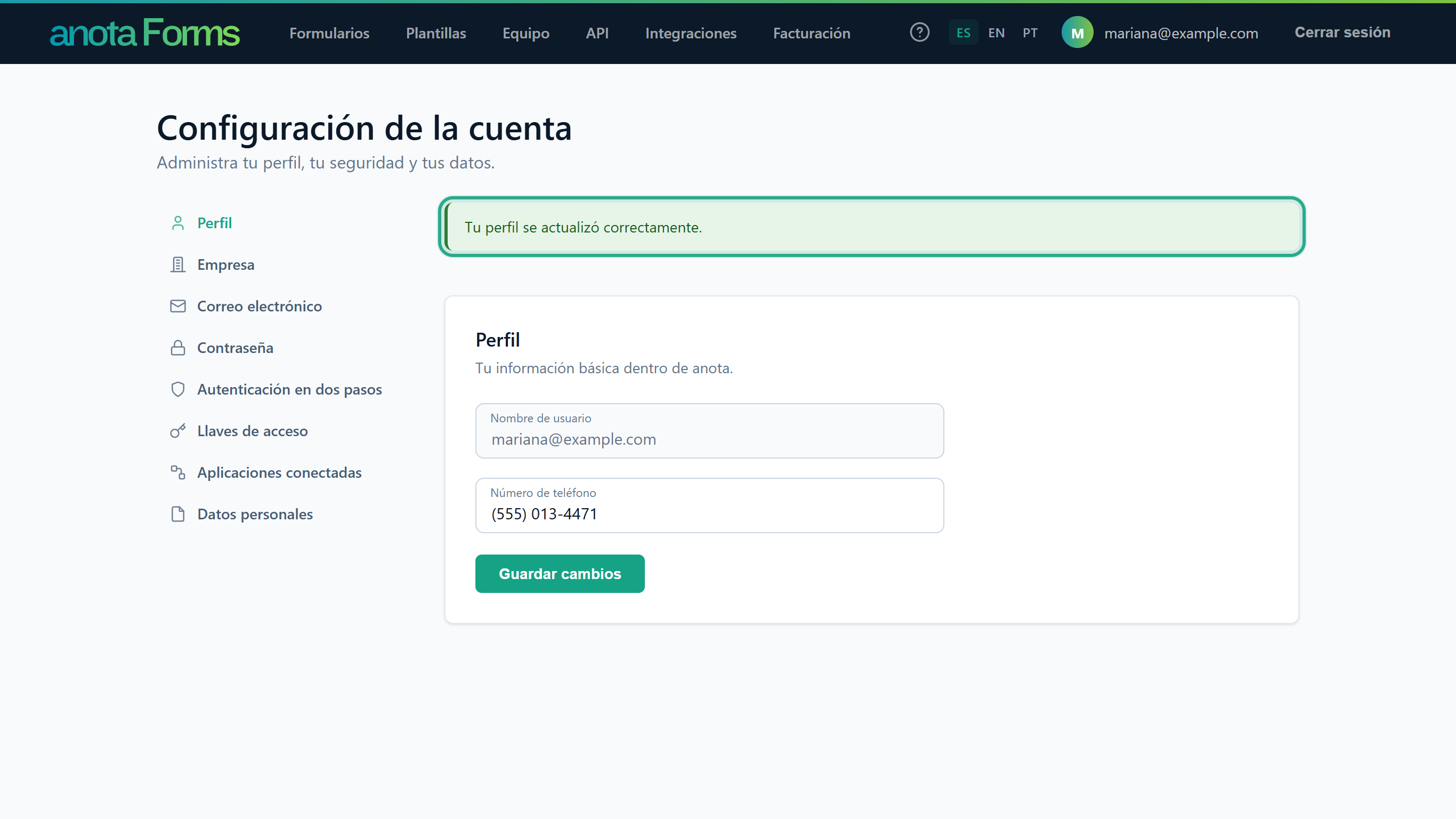This screenshot has height=819, width=1456.
Task: Open the Llaves de acceso label
Action: pyautogui.click(x=252, y=431)
